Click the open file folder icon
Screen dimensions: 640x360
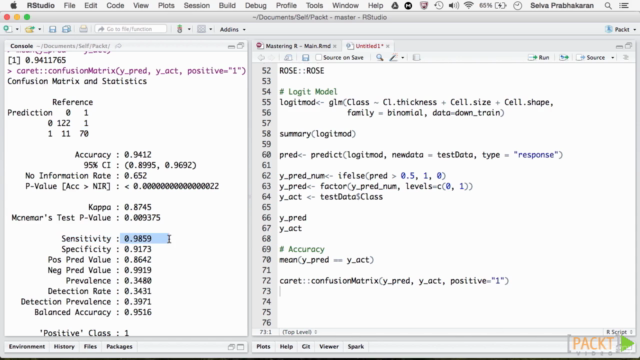coord(29,29)
